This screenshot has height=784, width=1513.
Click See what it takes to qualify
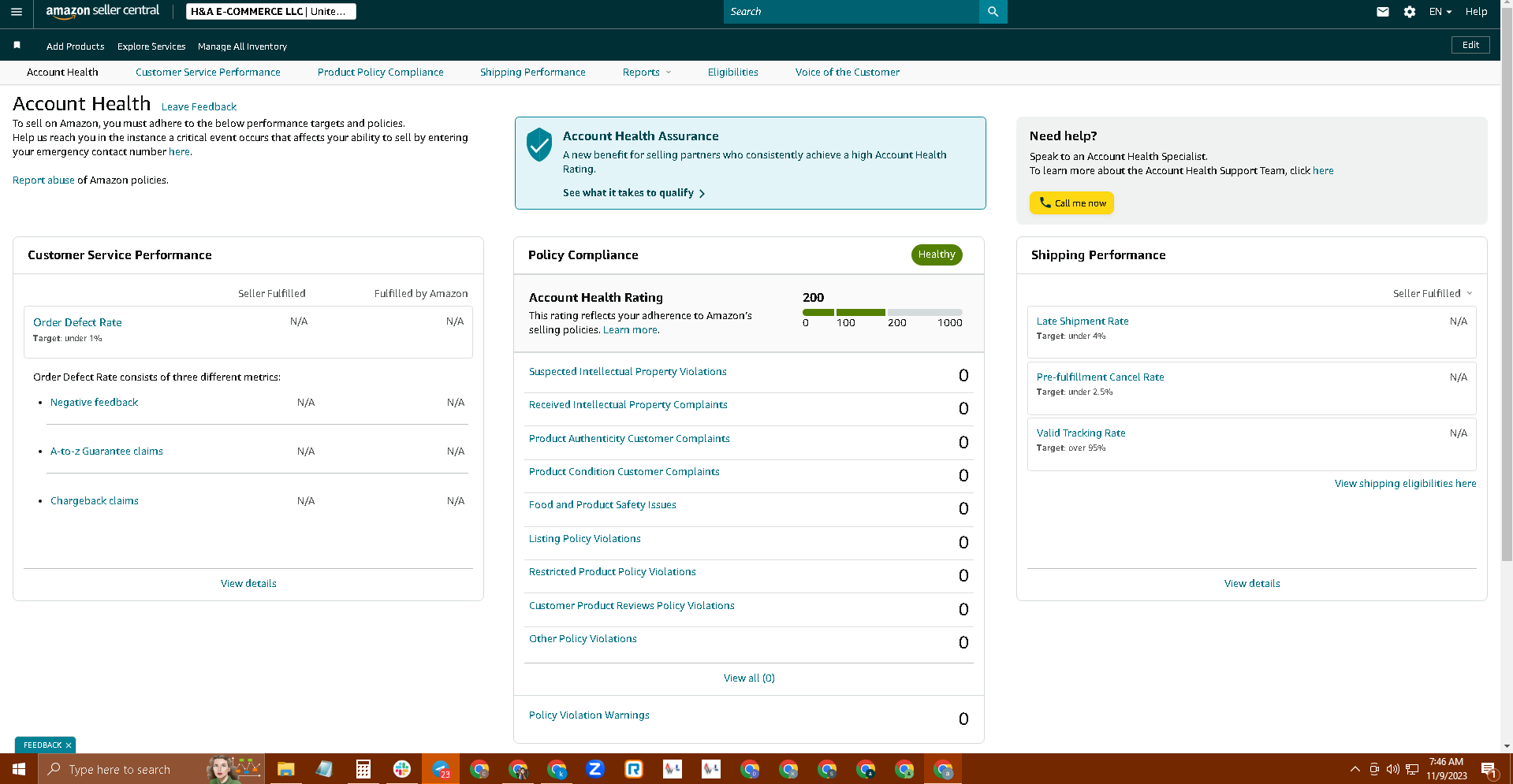pos(634,193)
